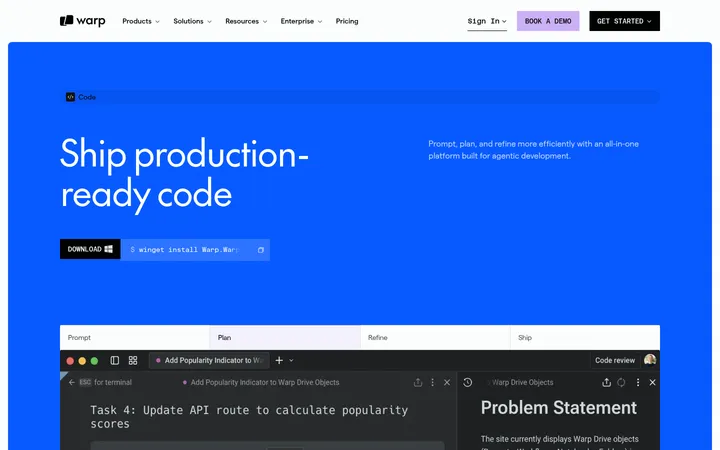Viewport: 720px width, 450px height.
Task: Add a new tab with plus icon
Action: tap(279, 360)
